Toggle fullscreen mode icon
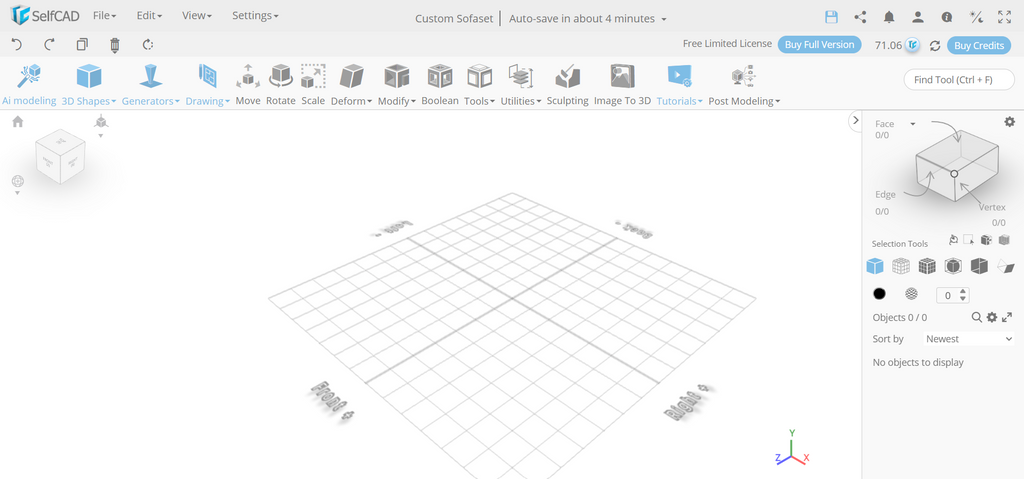Screen dimensions: 1024x479 point(1004,17)
